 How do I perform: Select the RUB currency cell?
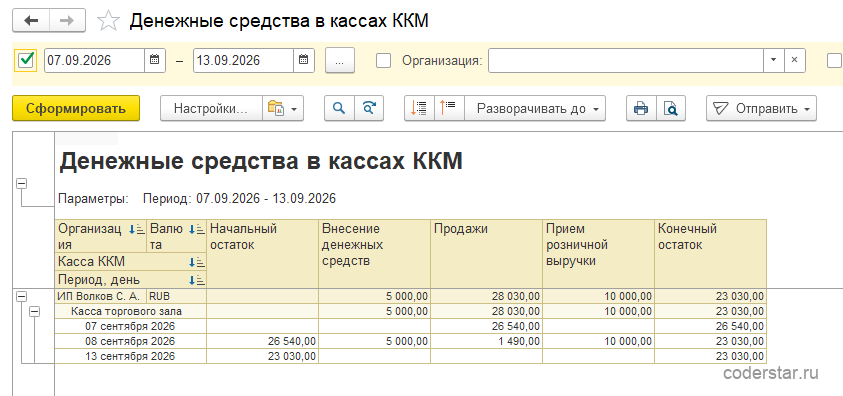click(177, 296)
